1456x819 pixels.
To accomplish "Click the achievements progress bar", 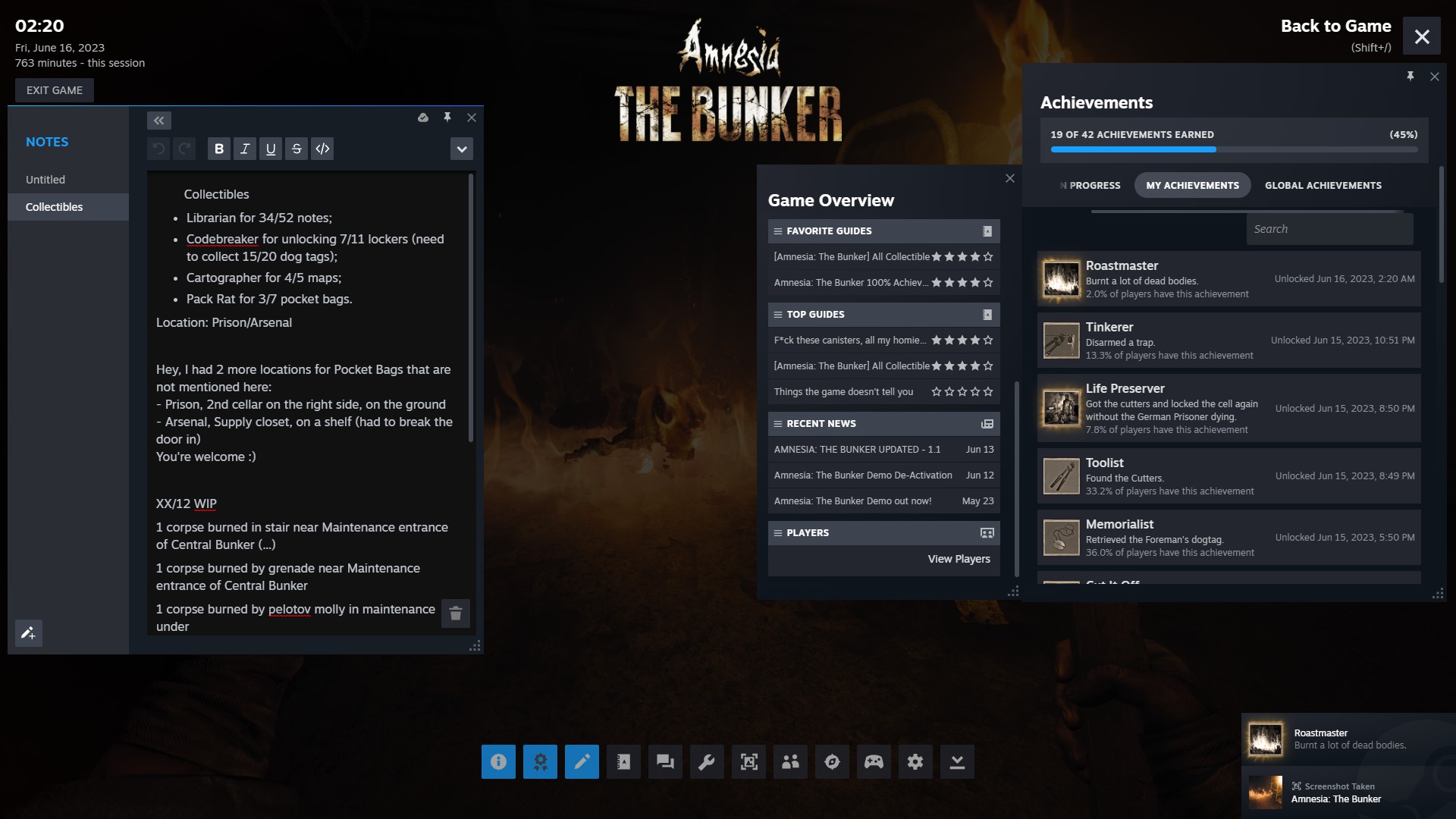I will coord(1234,149).
